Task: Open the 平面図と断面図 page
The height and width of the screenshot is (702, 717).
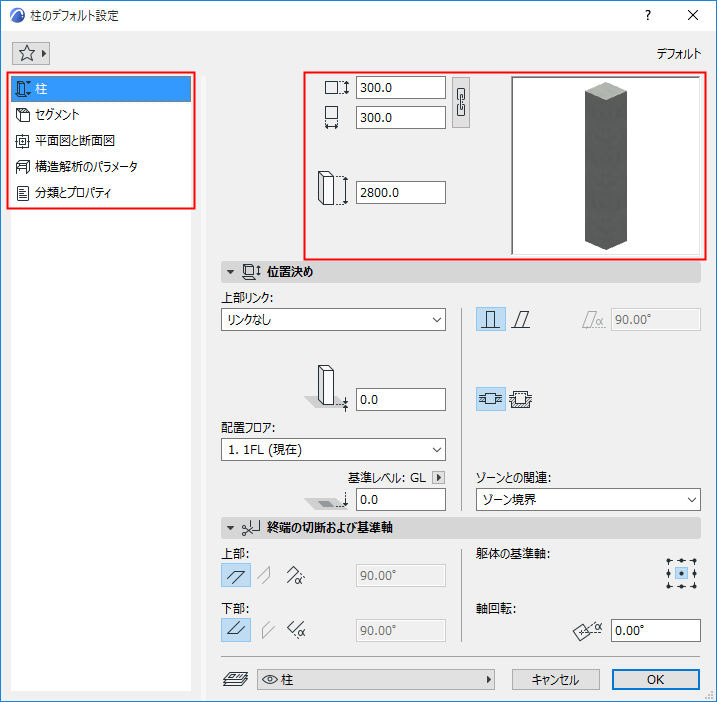Action: [x=101, y=141]
